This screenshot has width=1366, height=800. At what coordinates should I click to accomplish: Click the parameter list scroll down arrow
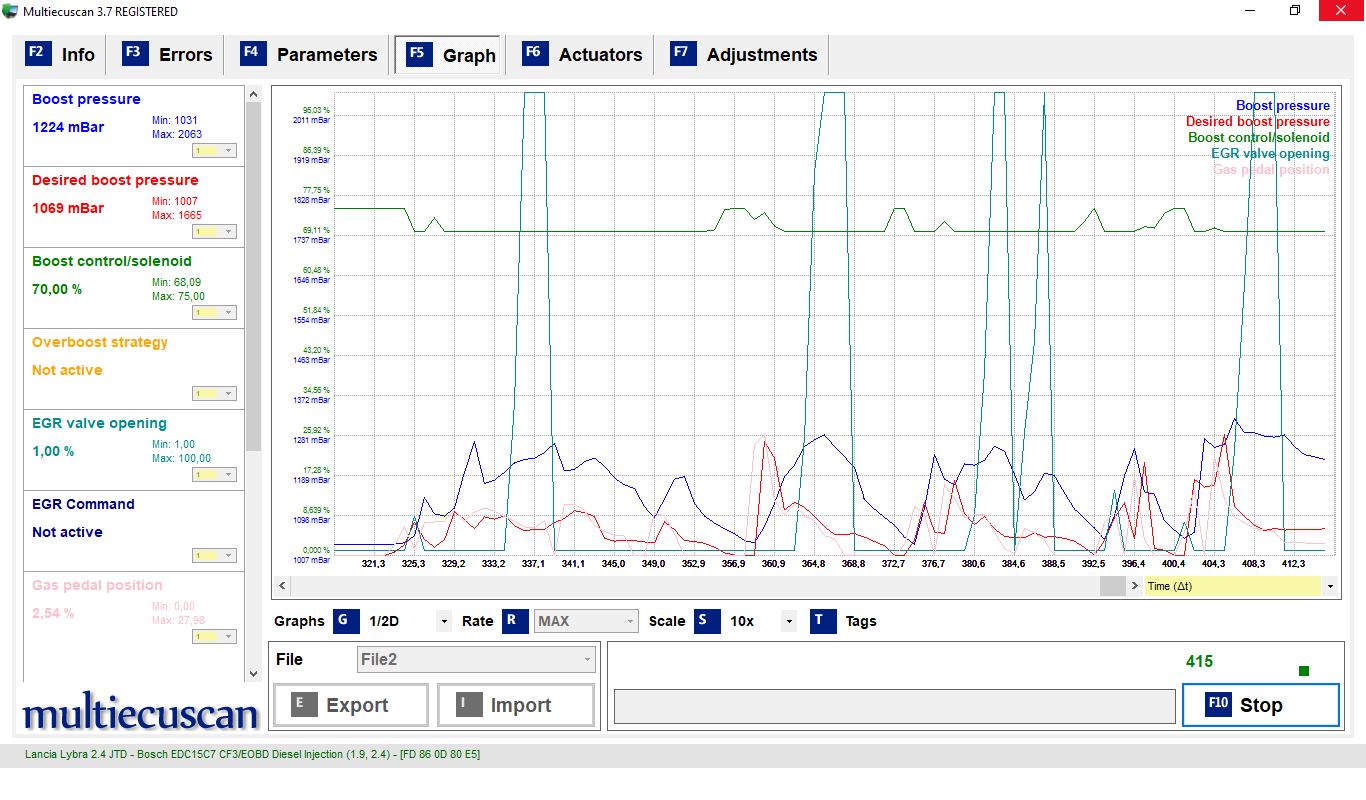coord(254,675)
